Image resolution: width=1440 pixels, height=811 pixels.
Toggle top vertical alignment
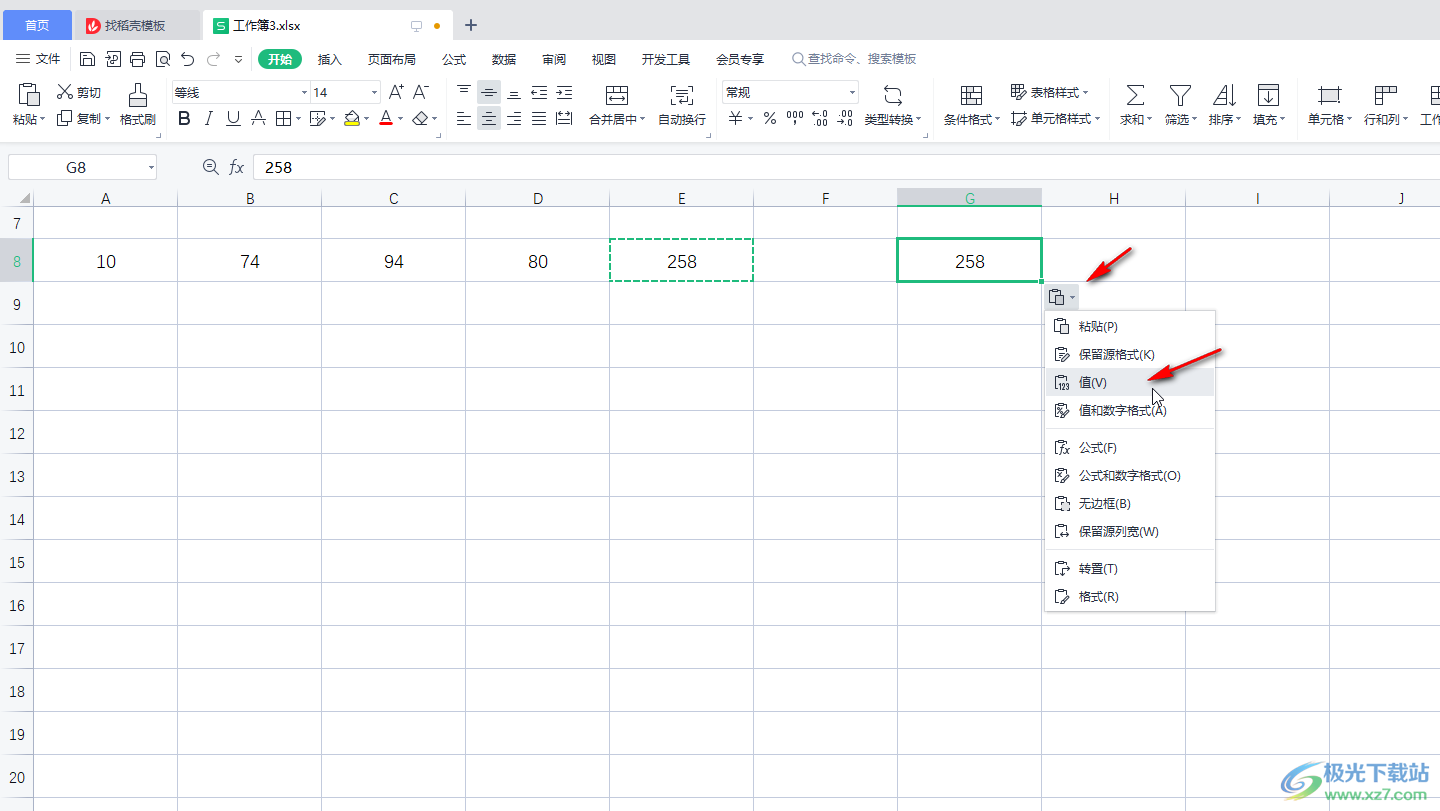pos(464,92)
